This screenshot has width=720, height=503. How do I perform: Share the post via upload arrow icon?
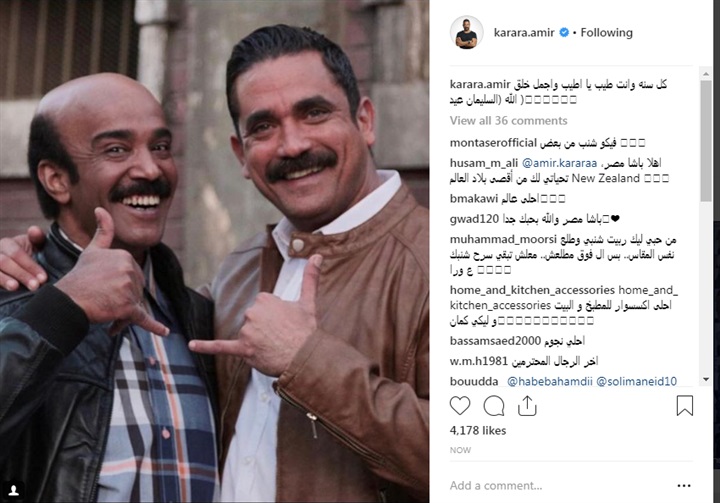[x=527, y=406]
